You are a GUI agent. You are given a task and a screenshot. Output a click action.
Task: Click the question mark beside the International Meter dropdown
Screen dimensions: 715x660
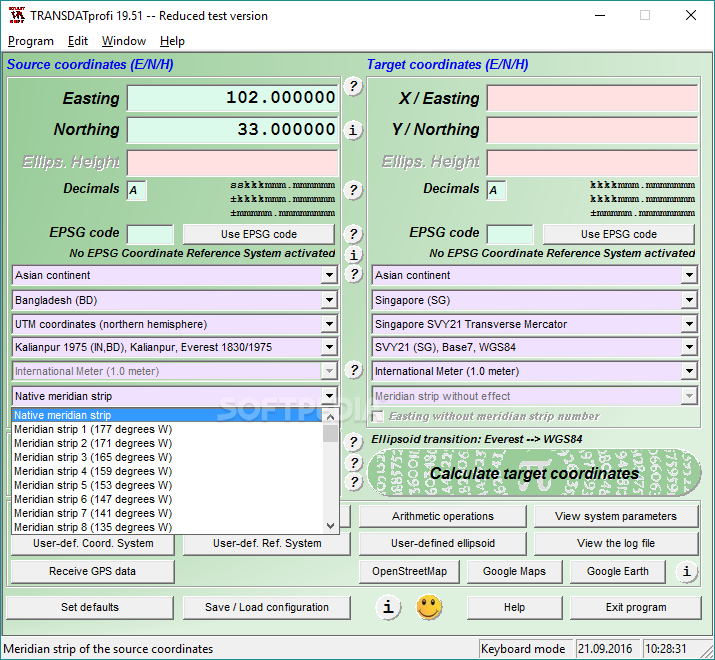[353, 370]
